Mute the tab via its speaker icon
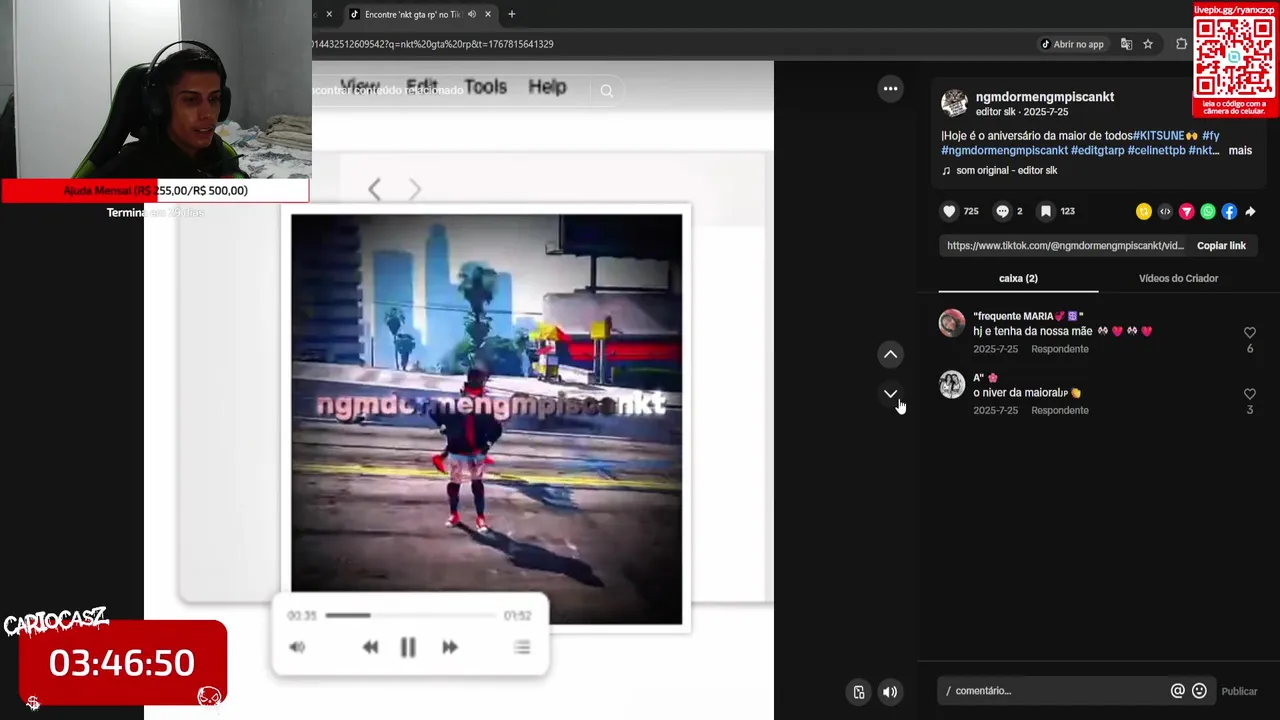1280x720 pixels. [x=471, y=14]
